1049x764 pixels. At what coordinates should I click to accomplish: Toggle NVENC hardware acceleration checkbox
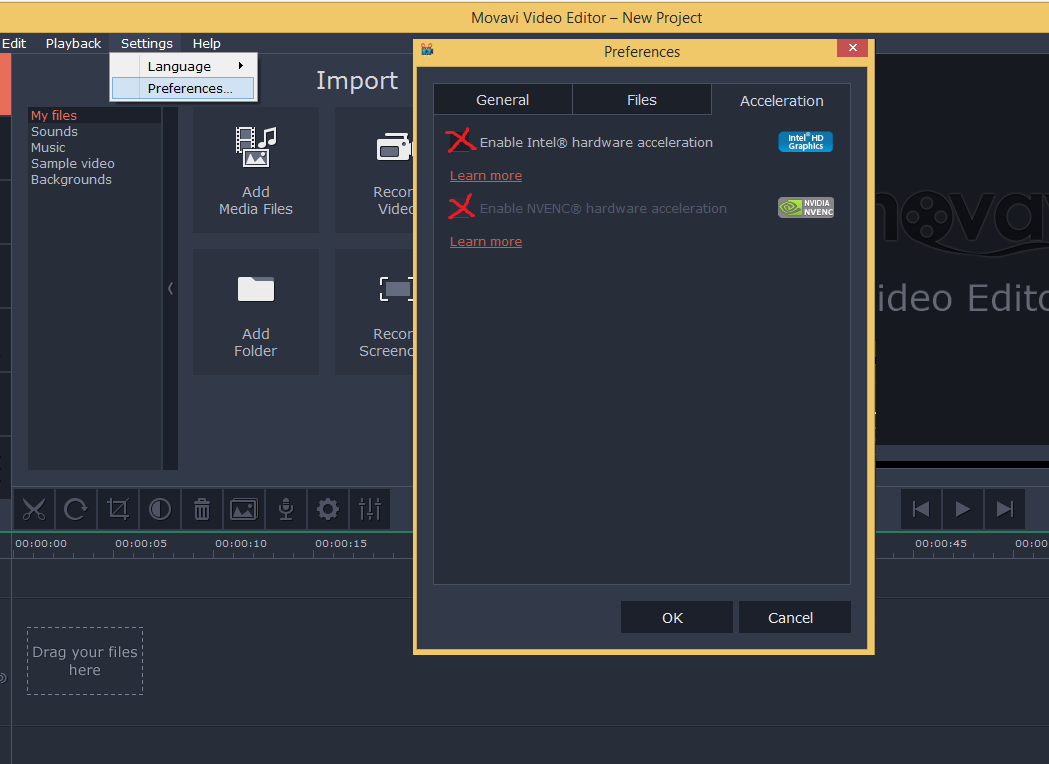[460, 208]
